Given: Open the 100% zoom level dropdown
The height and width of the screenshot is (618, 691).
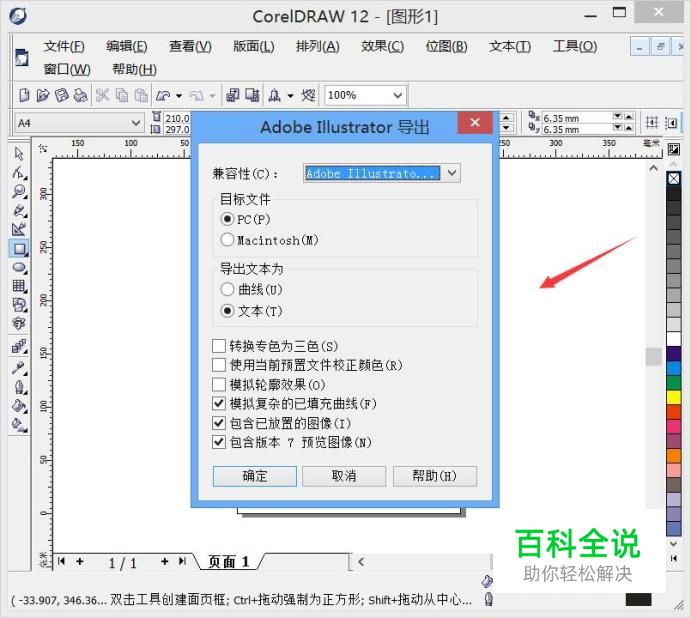Looking at the screenshot, I should click(398, 95).
